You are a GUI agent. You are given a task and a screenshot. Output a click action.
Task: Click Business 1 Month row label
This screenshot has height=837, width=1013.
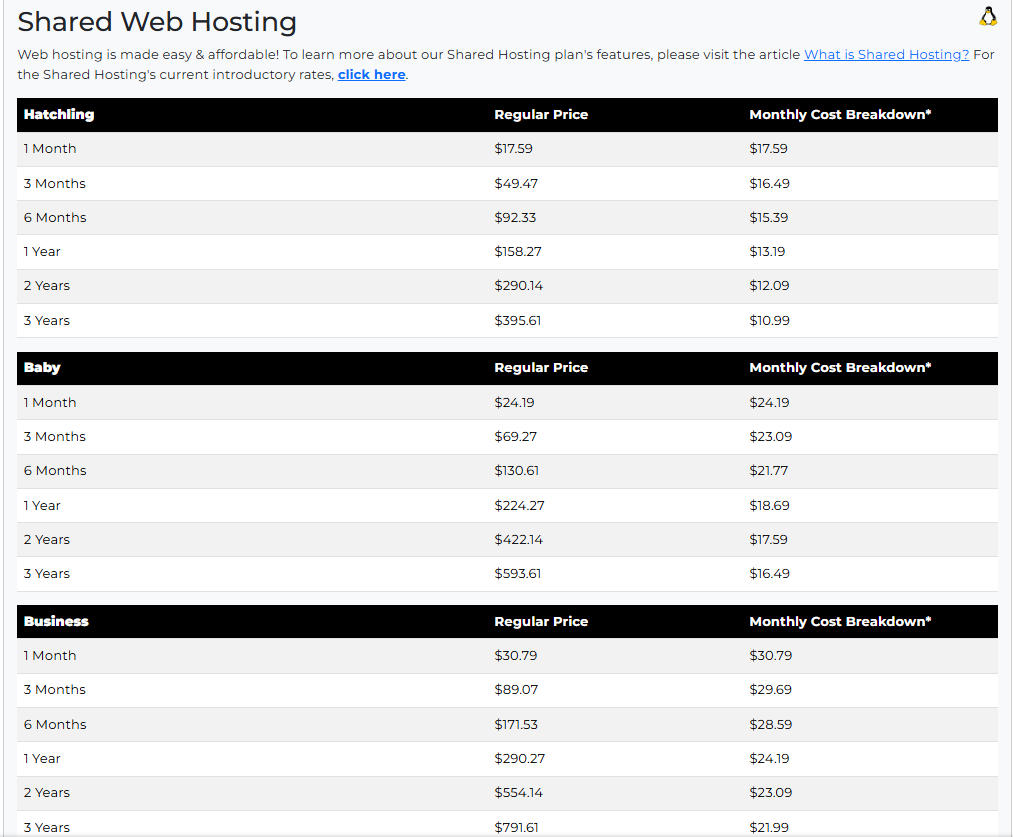point(50,656)
